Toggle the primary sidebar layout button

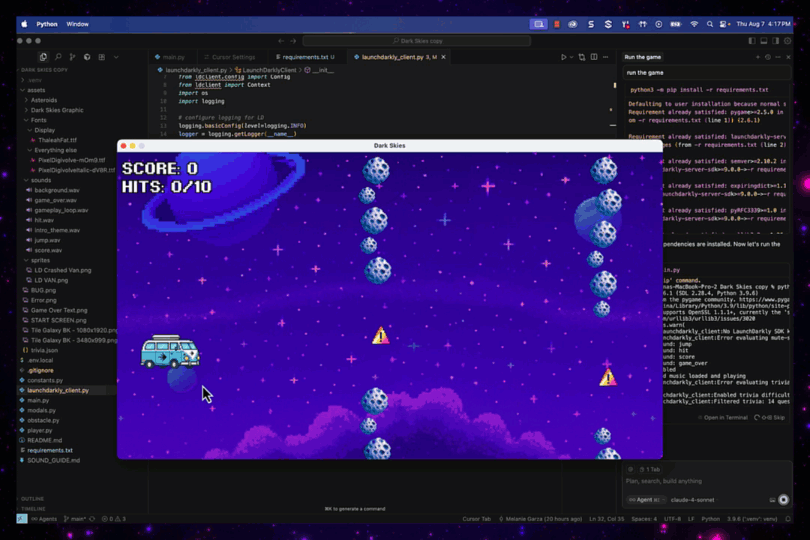[x=751, y=41]
